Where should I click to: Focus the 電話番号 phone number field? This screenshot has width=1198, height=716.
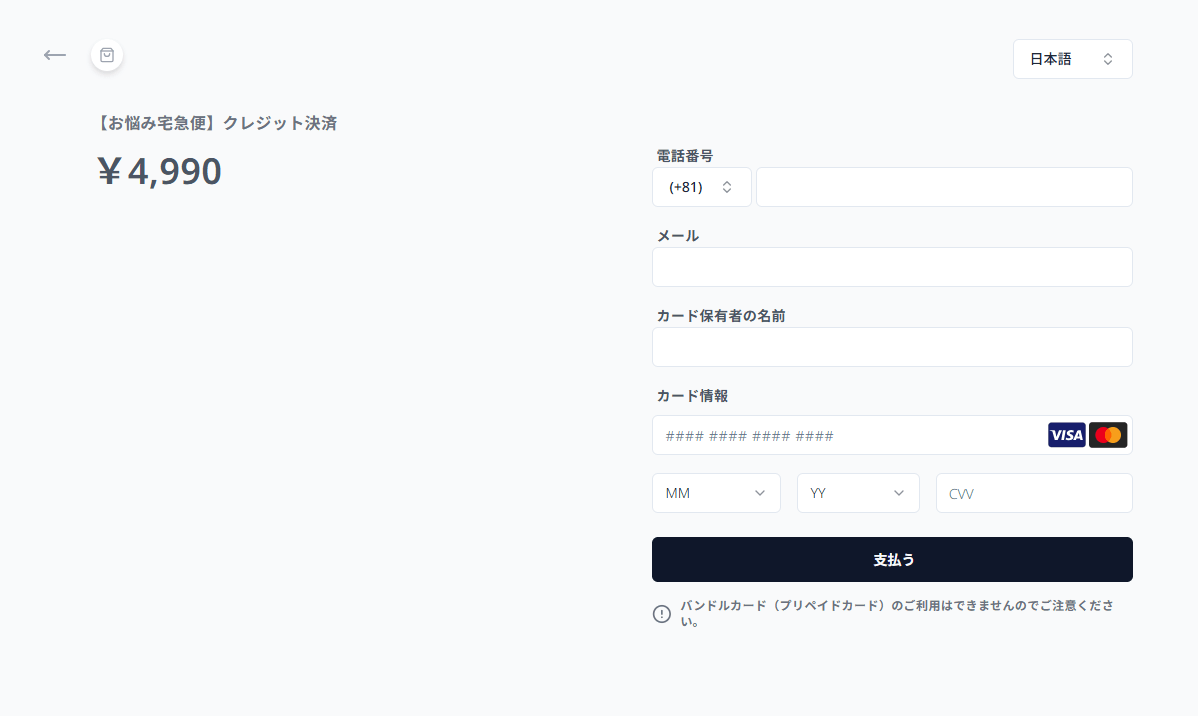tap(944, 187)
